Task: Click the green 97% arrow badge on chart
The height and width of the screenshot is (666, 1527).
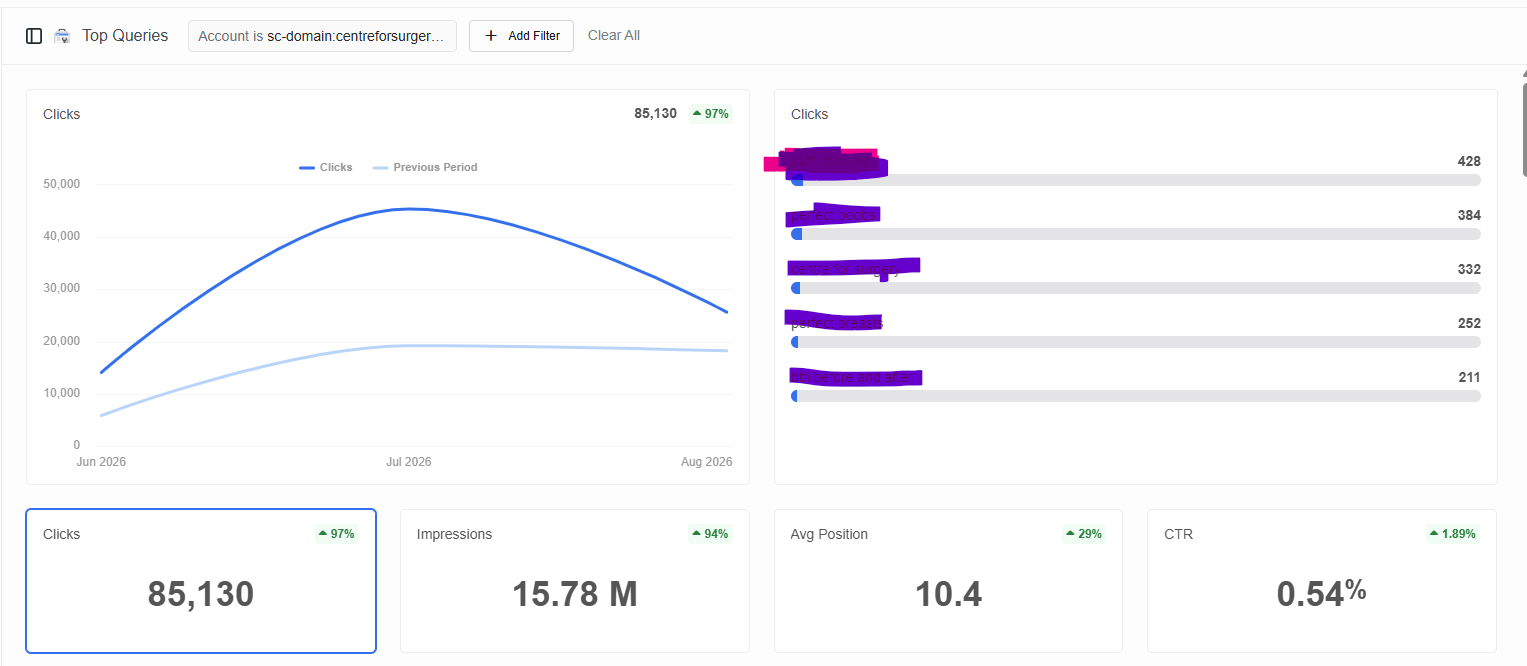Action: (x=711, y=114)
